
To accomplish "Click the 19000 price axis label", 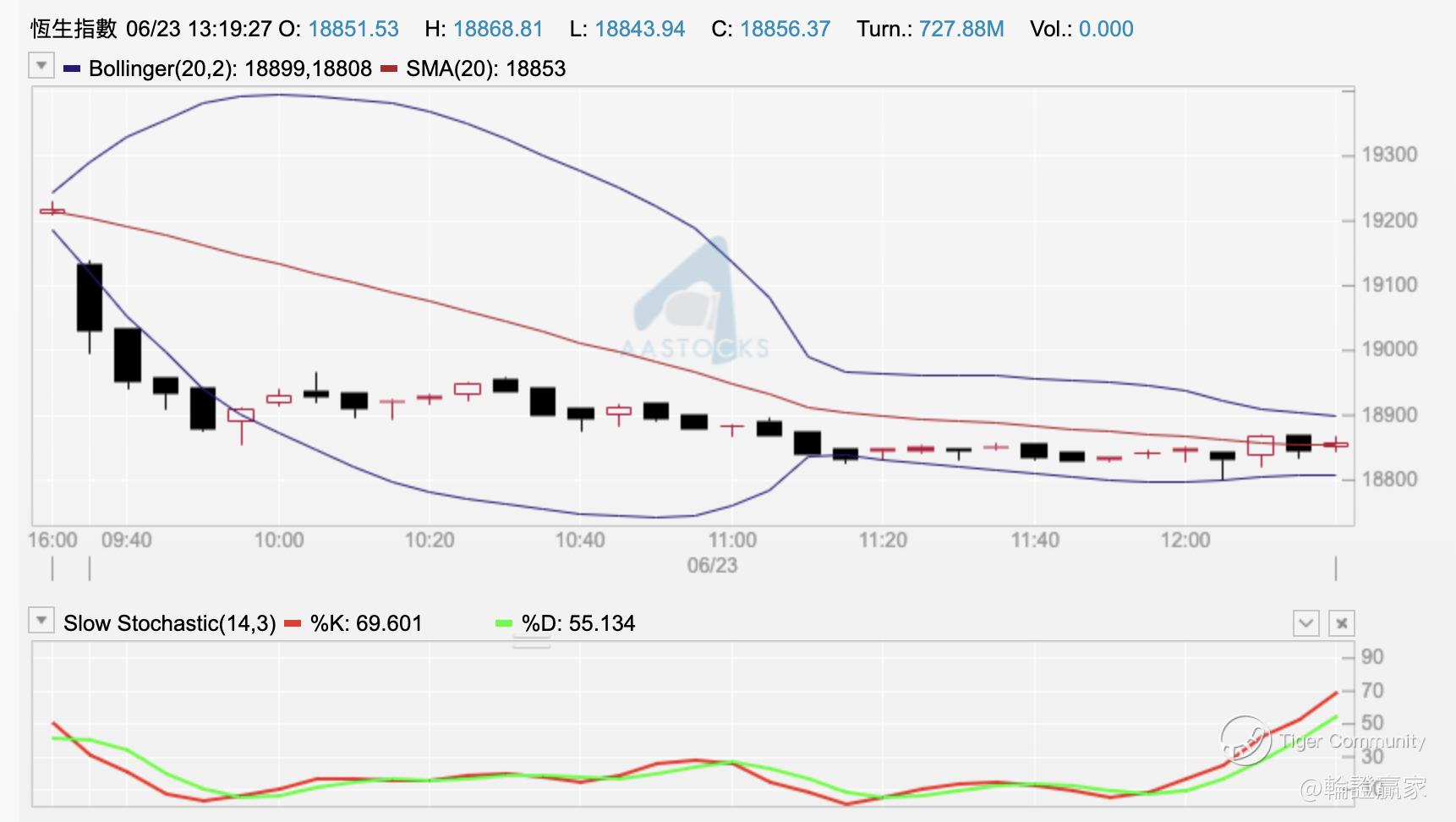I will [x=1389, y=349].
